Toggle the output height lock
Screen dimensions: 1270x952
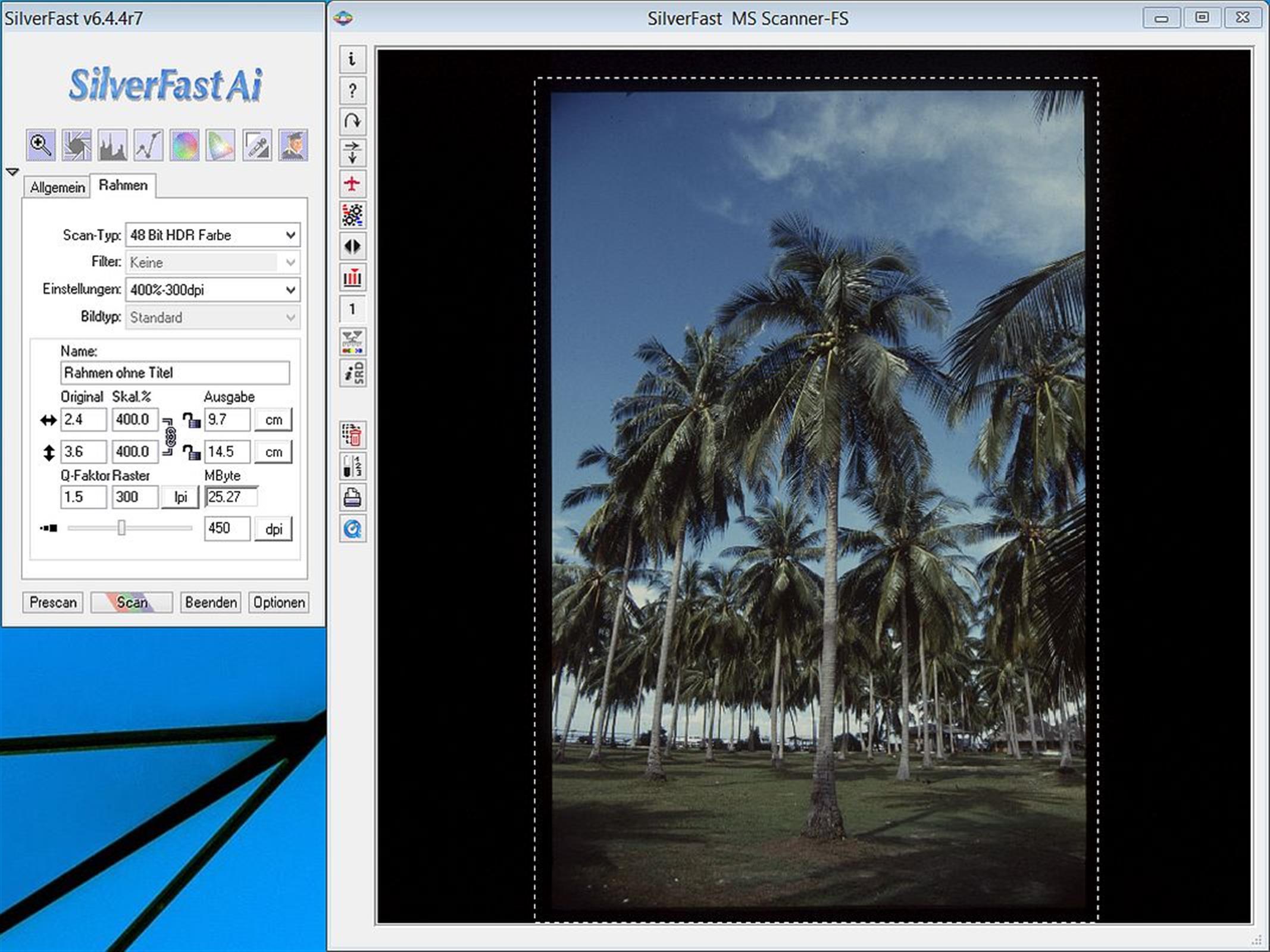coord(191,452)
